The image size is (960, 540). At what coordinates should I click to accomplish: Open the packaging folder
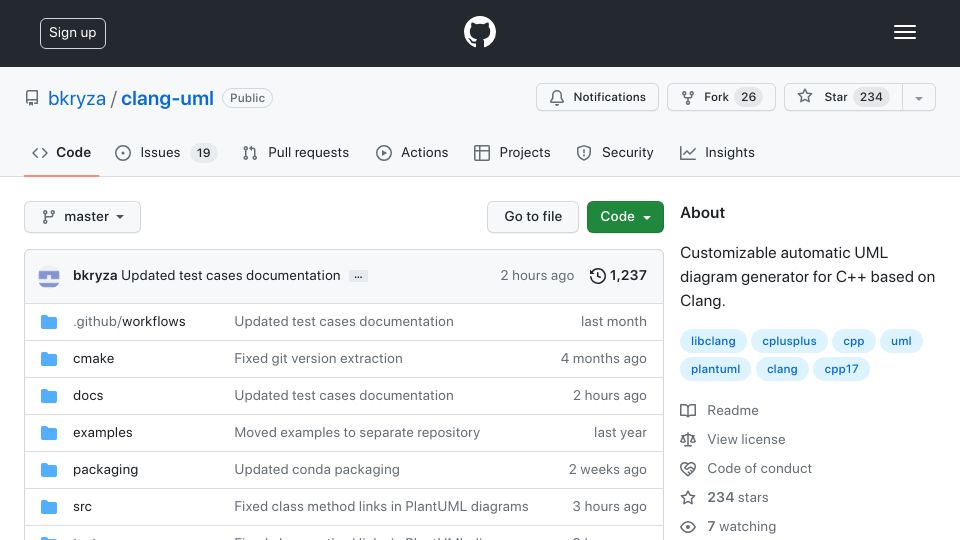105,470
